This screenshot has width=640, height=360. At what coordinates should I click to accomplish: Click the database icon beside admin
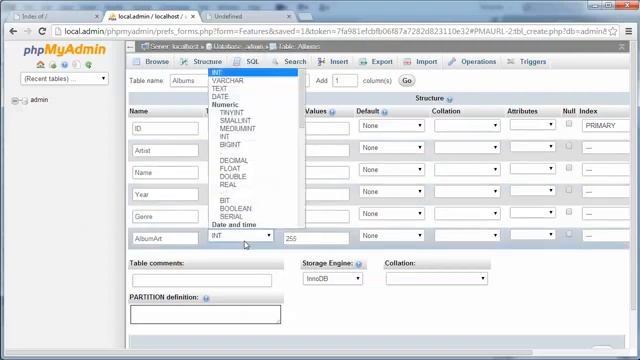[x=24, y=100]
